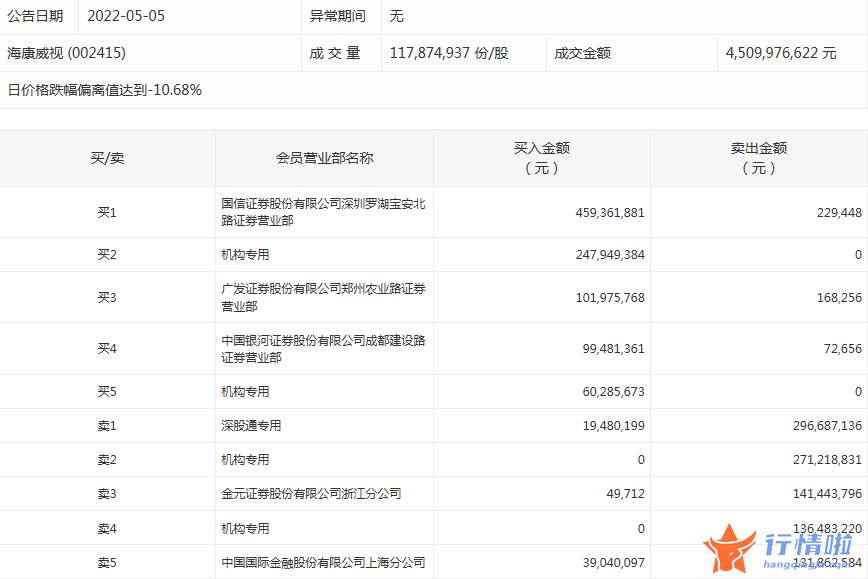Select the 无 value beside 异常期间

tap(396, 16)
